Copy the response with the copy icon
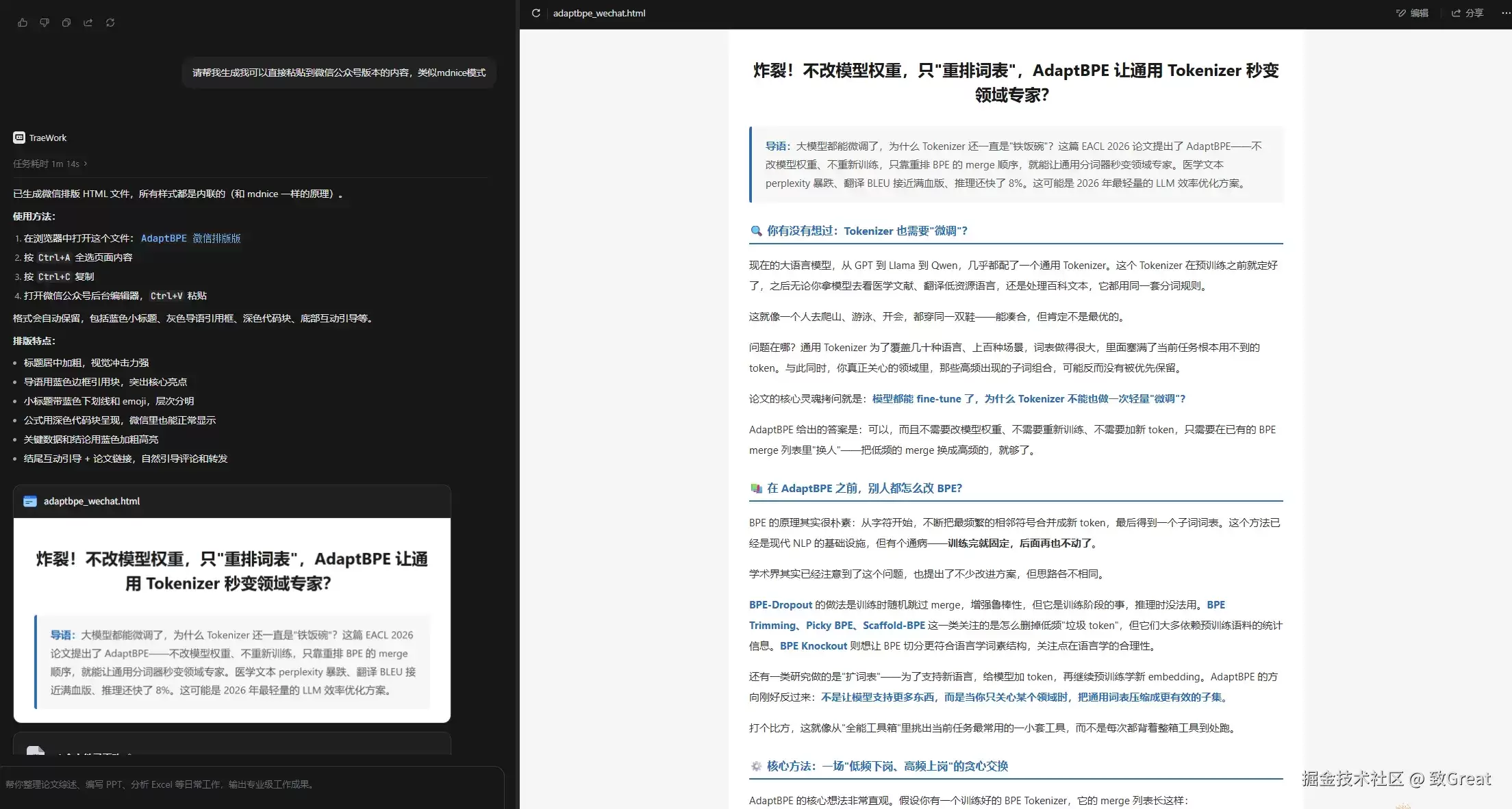1512x809 pixels. pos(66,23)
